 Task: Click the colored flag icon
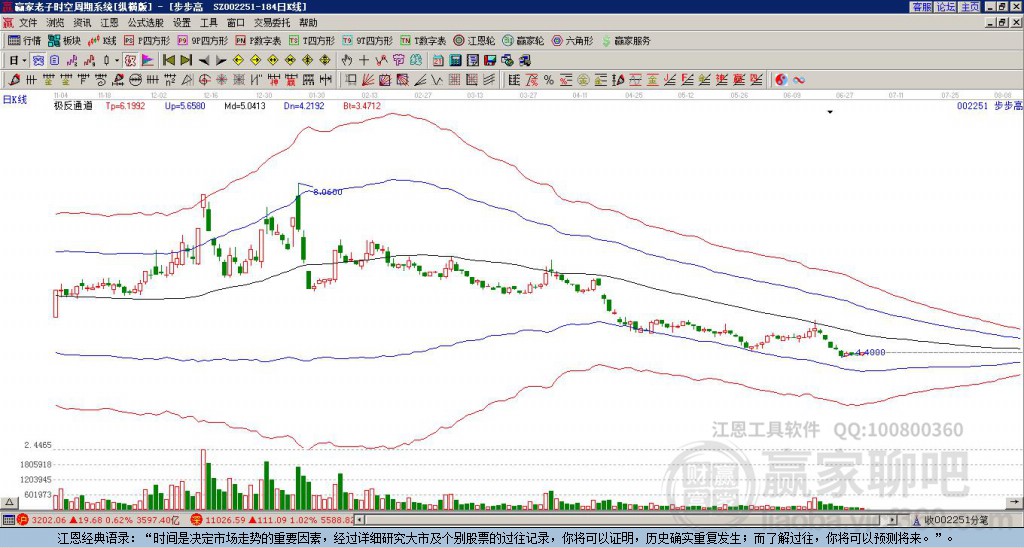click(148, 61)
